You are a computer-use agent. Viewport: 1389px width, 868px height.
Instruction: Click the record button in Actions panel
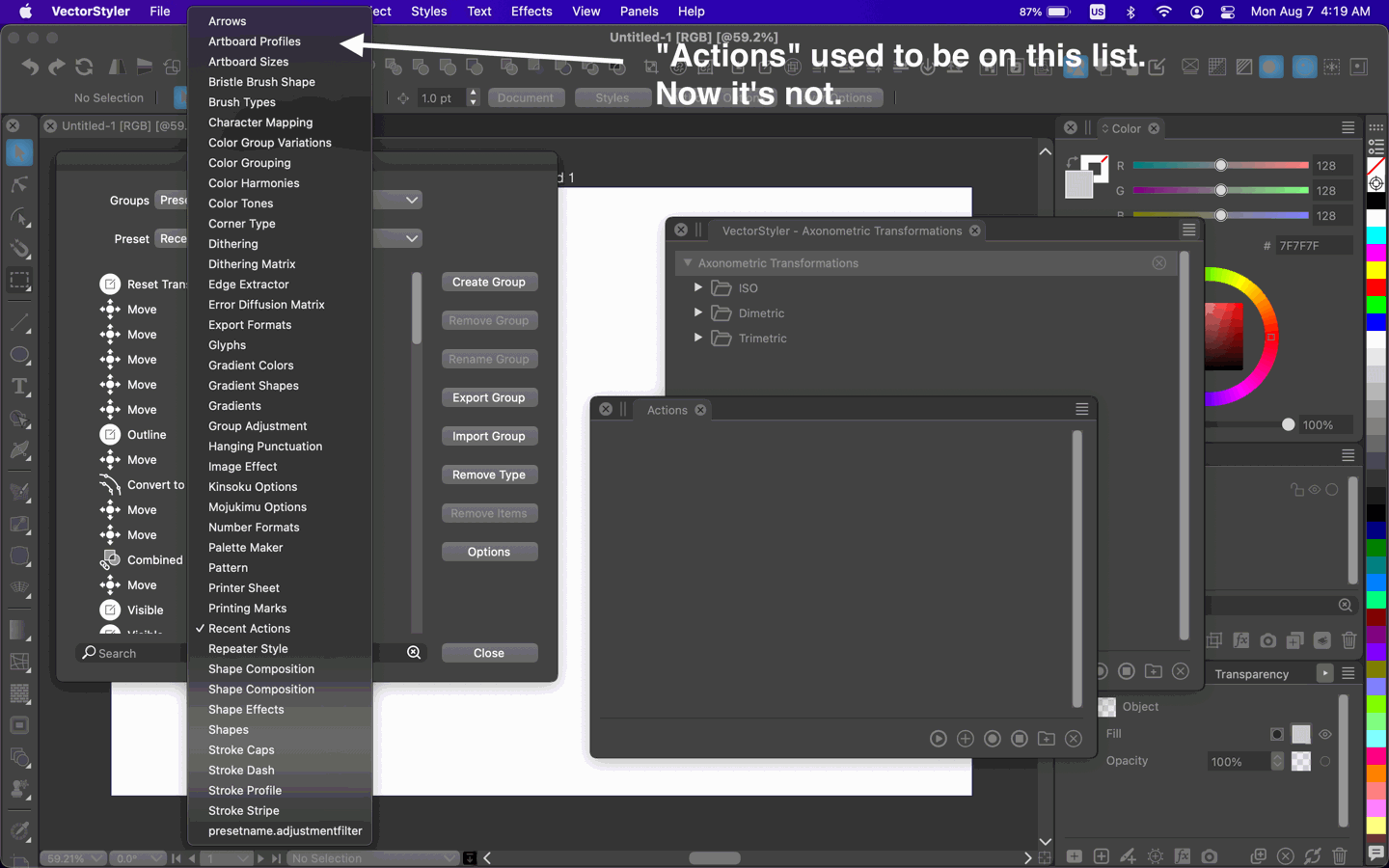pyautogui.click(x=992, y=739)
